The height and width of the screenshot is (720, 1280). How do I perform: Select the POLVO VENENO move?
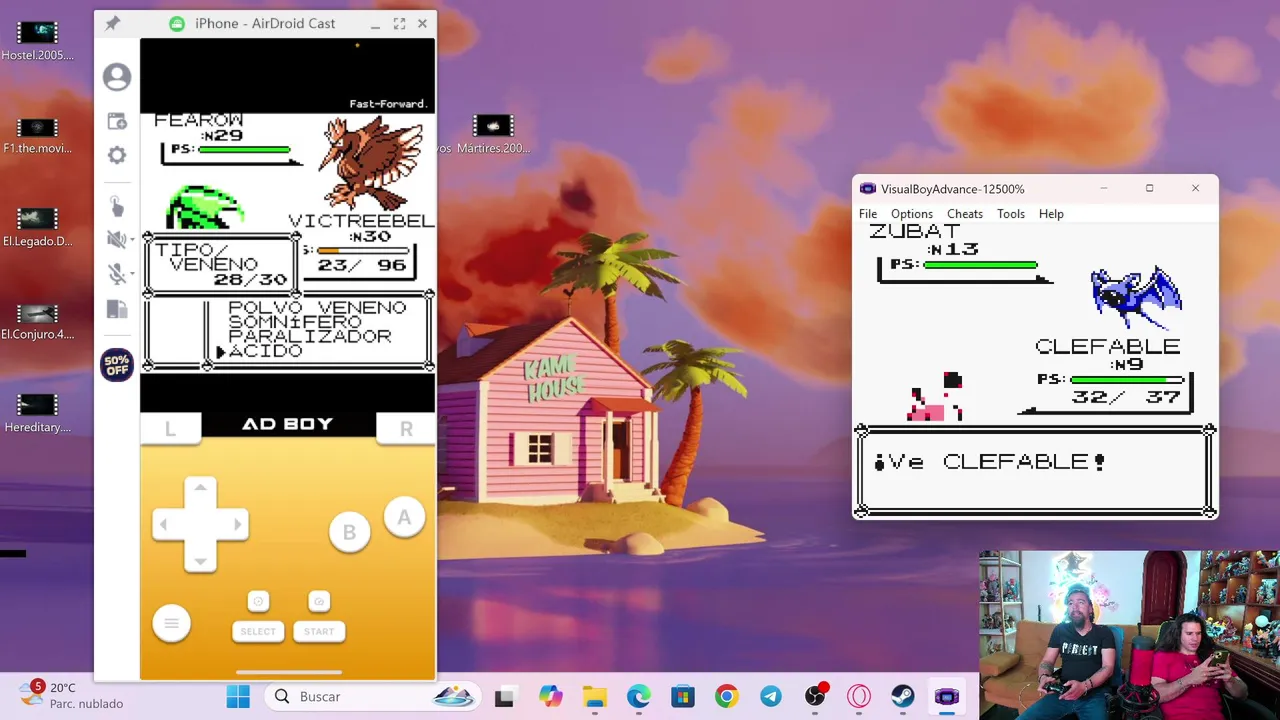click(x=317, y=308)
